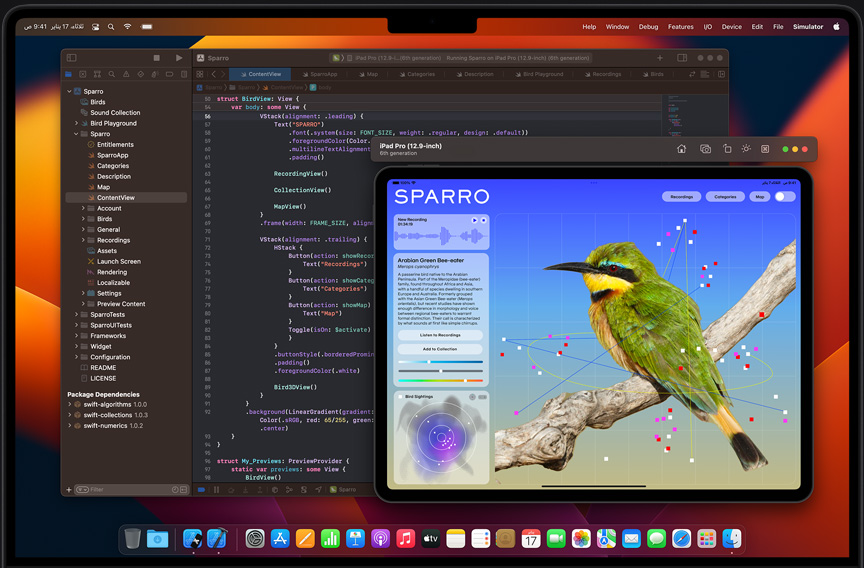The height and width of the screenshot is (568, 864).
Task: Click the simulator Home button icon
Action: click(681, 149)
